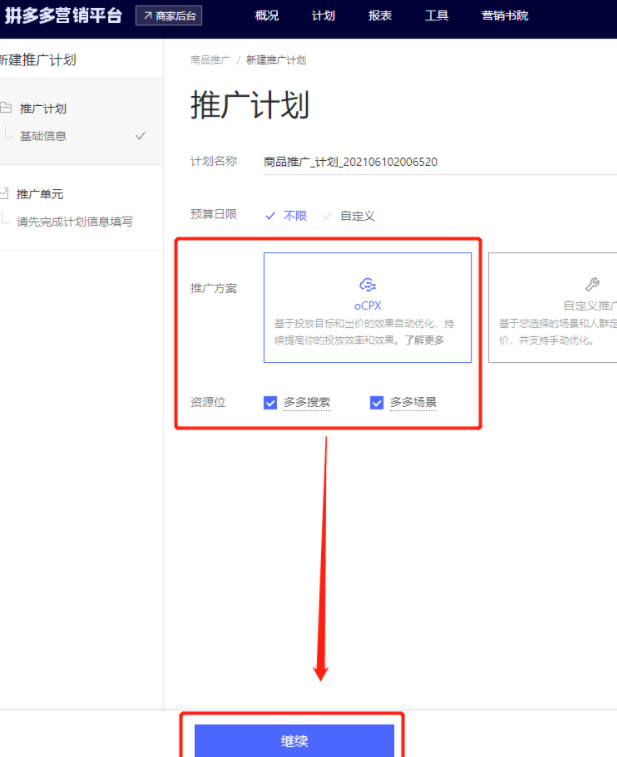The image size is (617, 757).
Task: Select 不限 budget option
Action: pyautogui.click(x=286, y=216)
